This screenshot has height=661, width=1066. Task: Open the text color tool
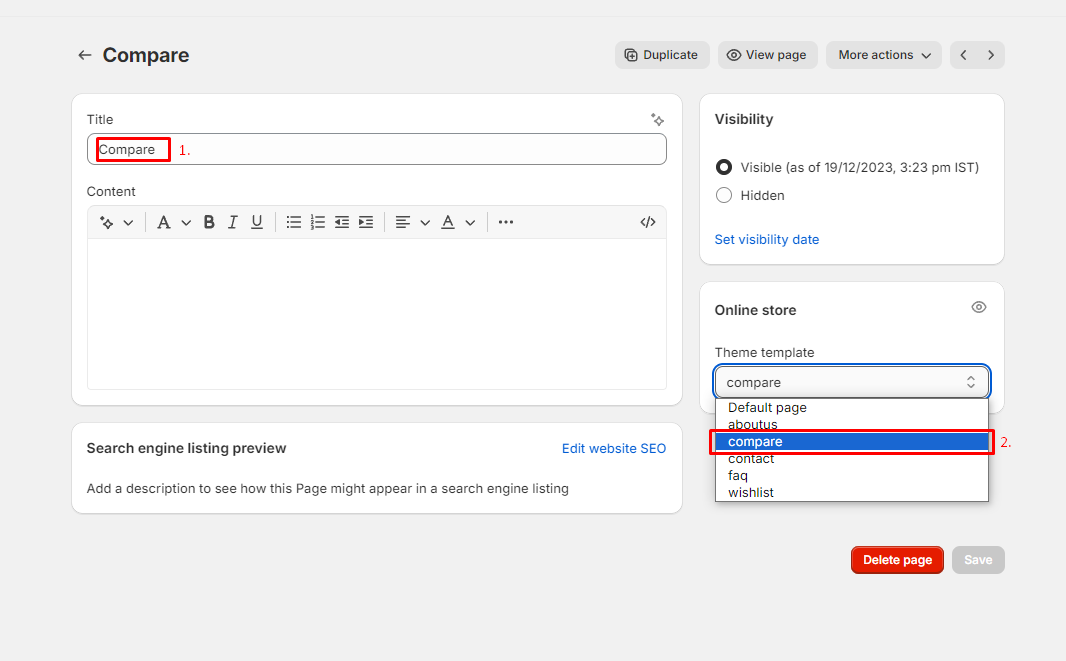[447, 222]
